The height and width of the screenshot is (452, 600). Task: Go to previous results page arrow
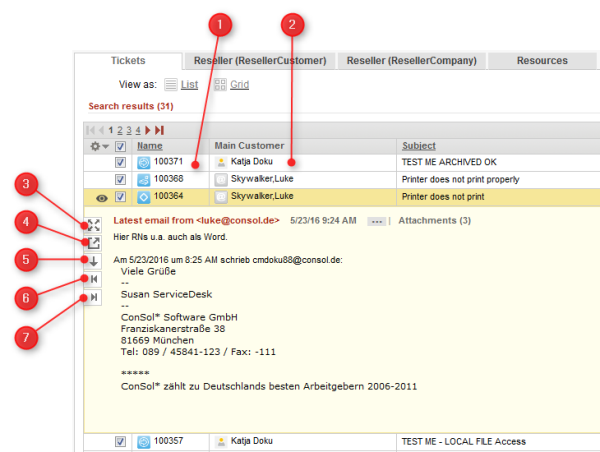[x=101, y=131]
